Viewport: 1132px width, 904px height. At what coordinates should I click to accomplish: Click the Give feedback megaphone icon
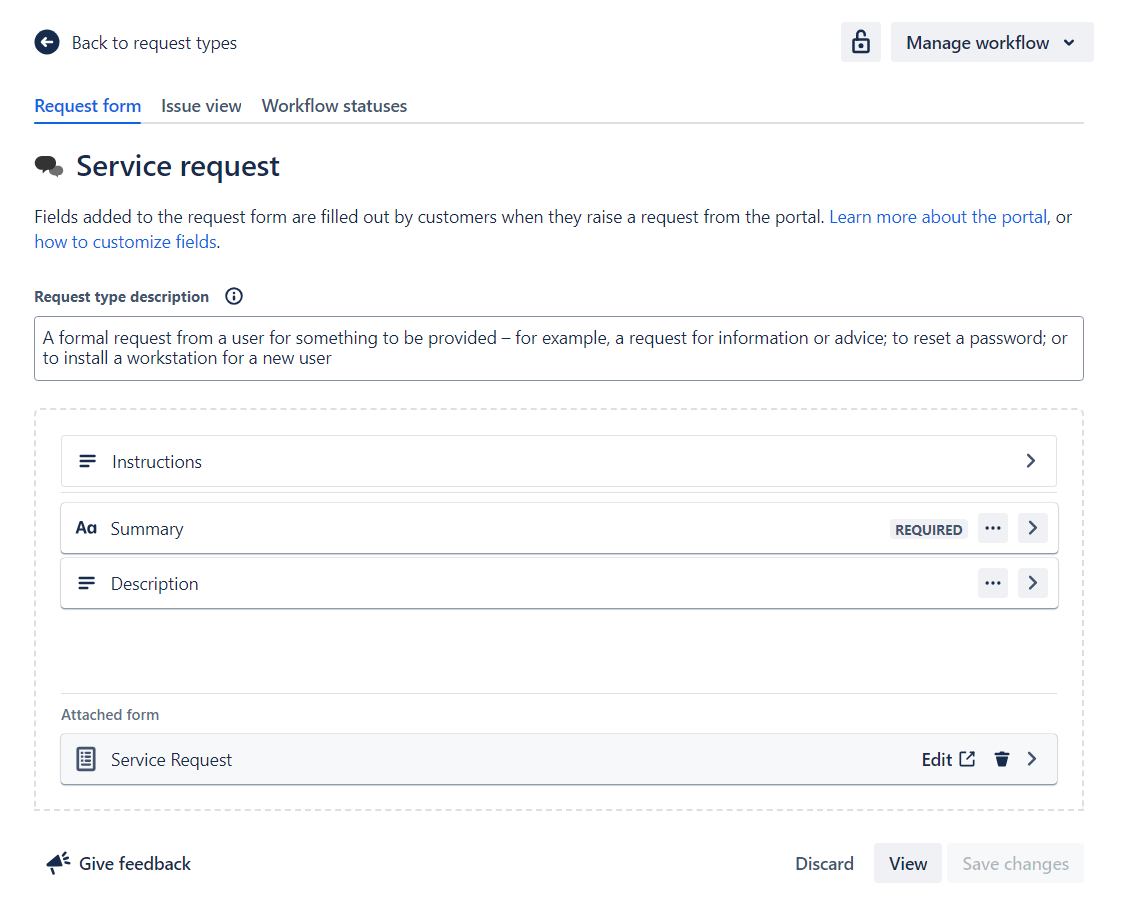coord(57,862)
